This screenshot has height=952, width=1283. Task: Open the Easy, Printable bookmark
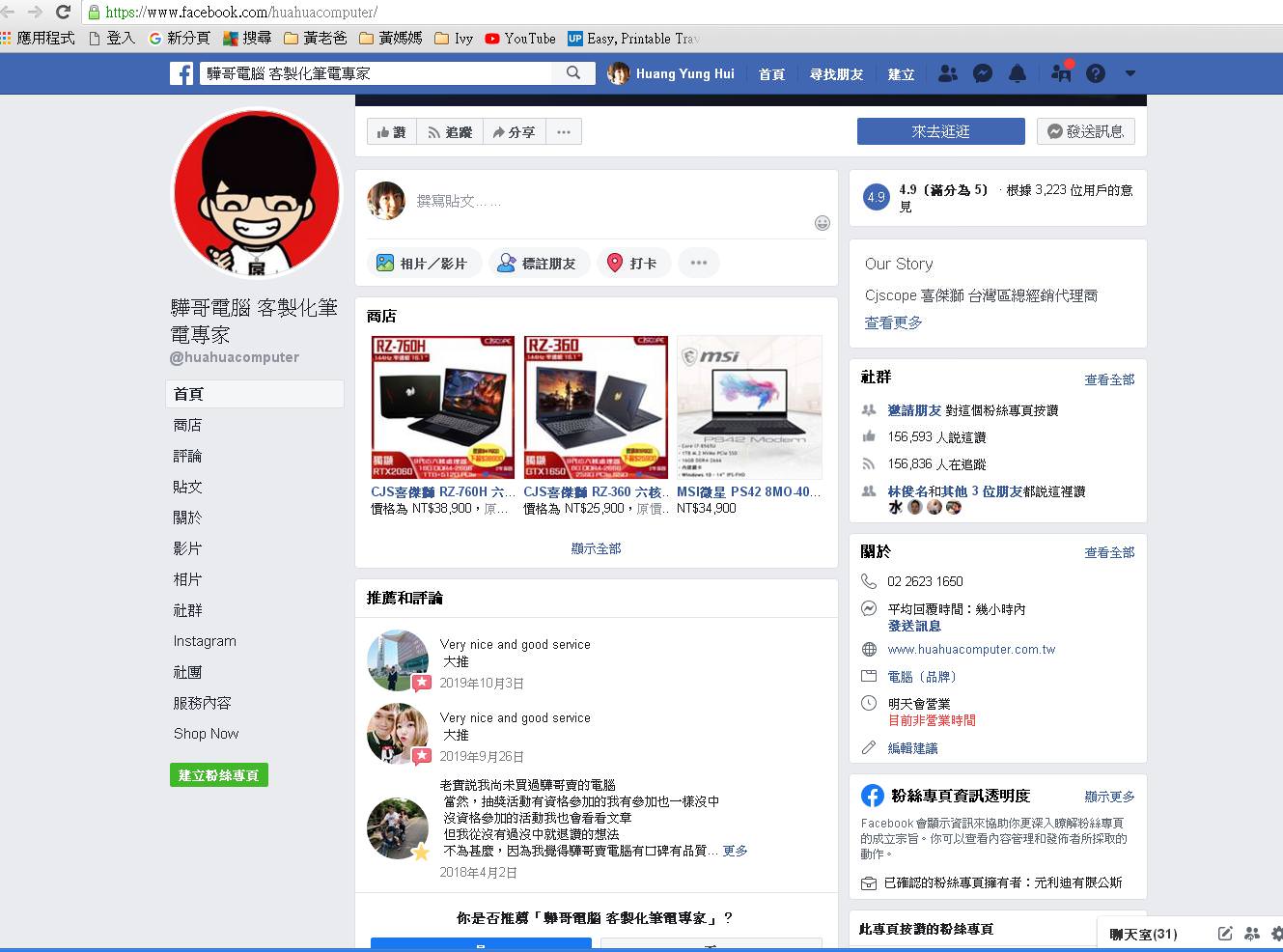[632, 39]
